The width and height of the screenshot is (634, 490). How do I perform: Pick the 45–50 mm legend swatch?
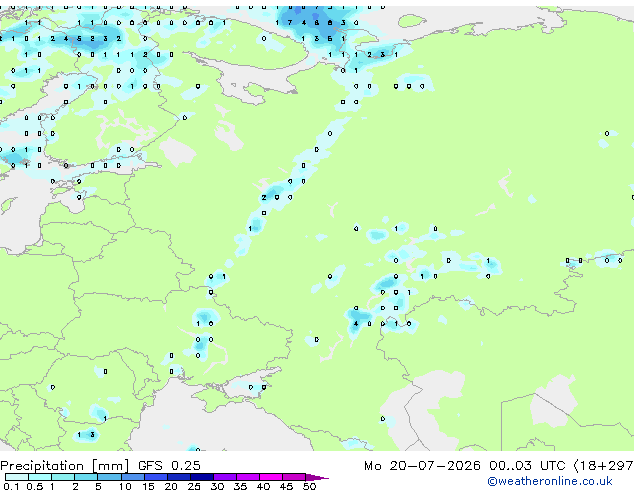point(294,477)
